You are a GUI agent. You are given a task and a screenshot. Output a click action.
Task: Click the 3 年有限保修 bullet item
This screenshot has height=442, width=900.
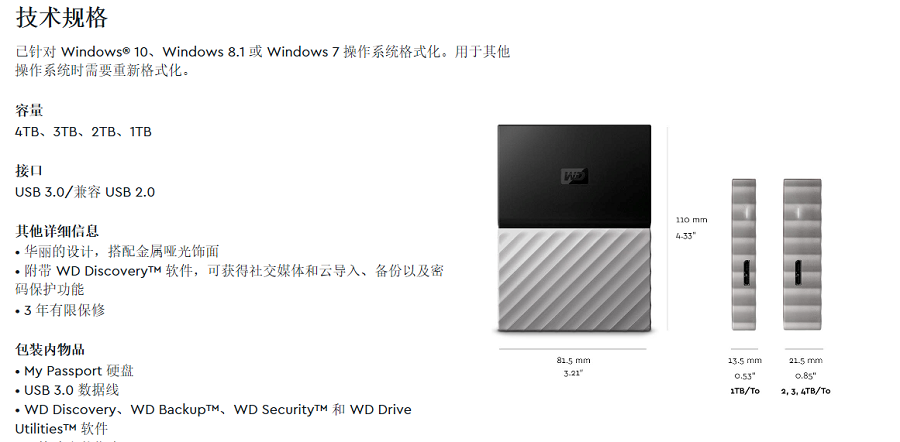coord(60,311)
